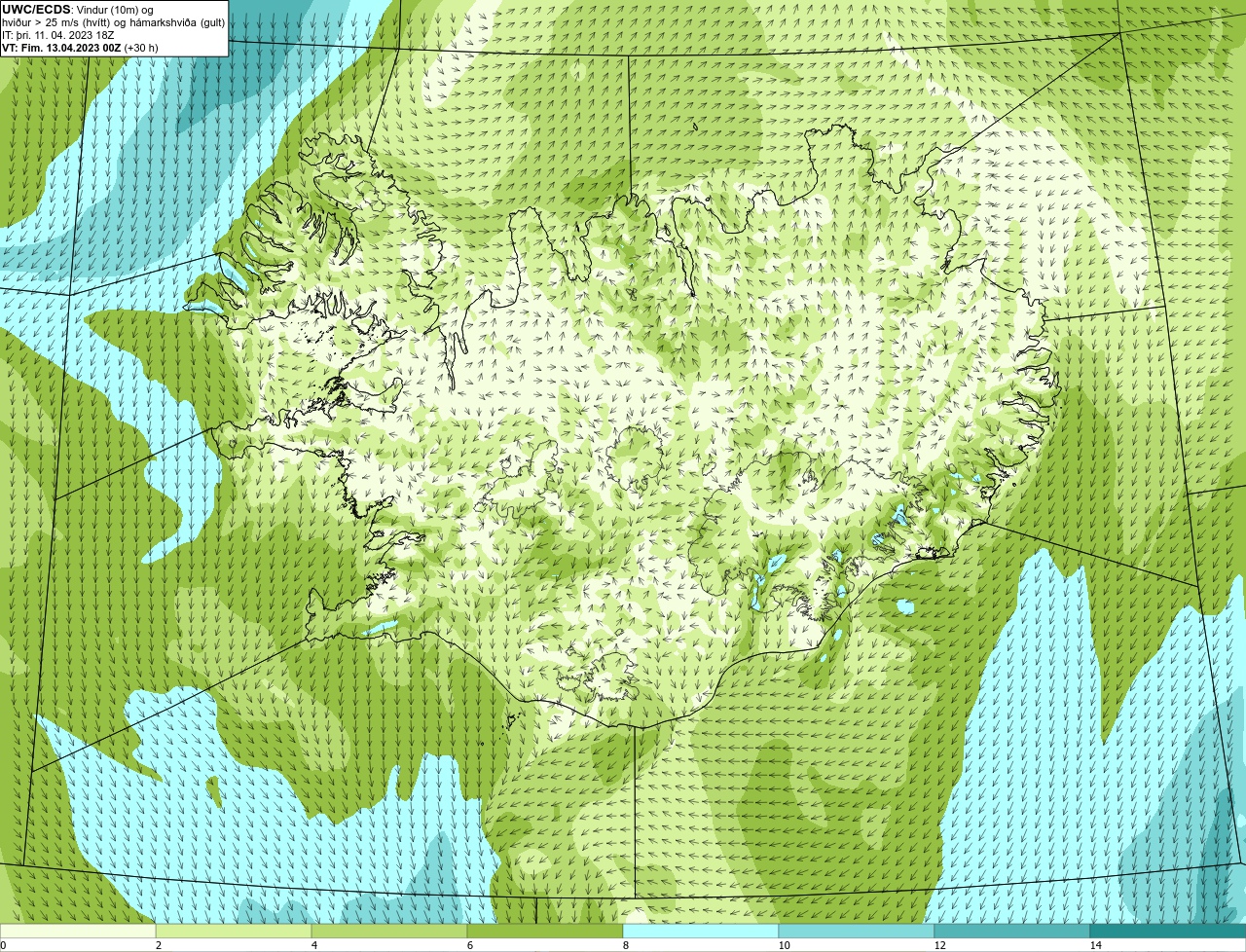Click the 6–8 m/s dark green color swatch
The height and width of the screenshot is (952, 1246).
click(x=545, y=931)
